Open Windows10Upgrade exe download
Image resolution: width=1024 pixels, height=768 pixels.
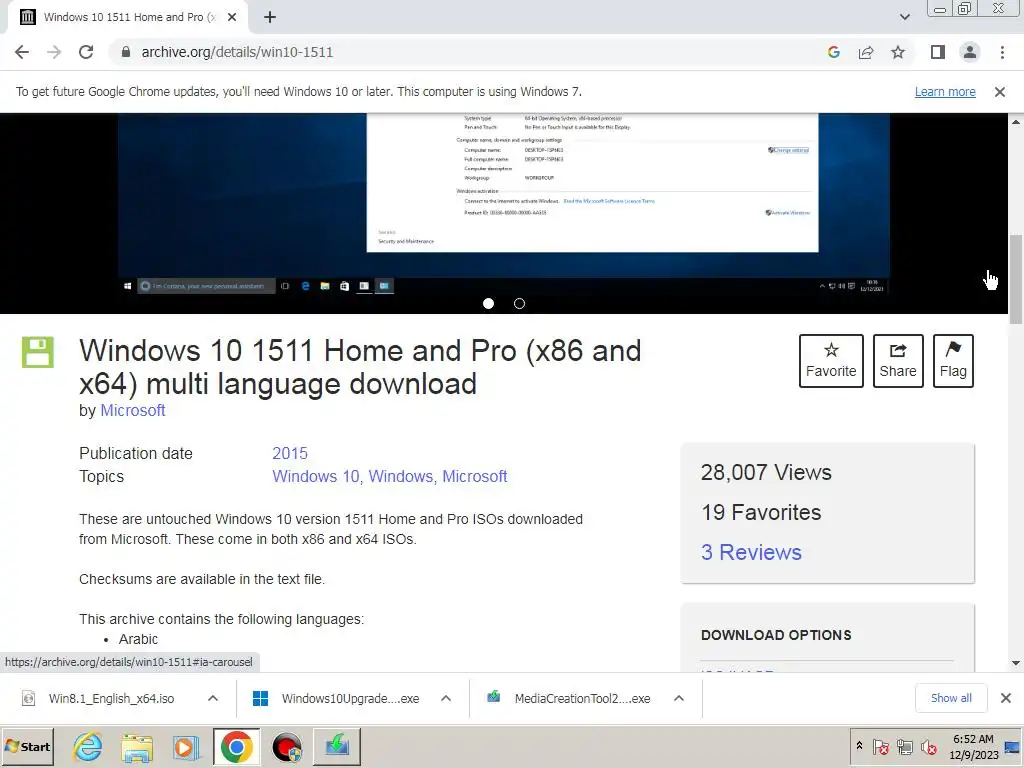pyautogui.click(x=350, y=699)
